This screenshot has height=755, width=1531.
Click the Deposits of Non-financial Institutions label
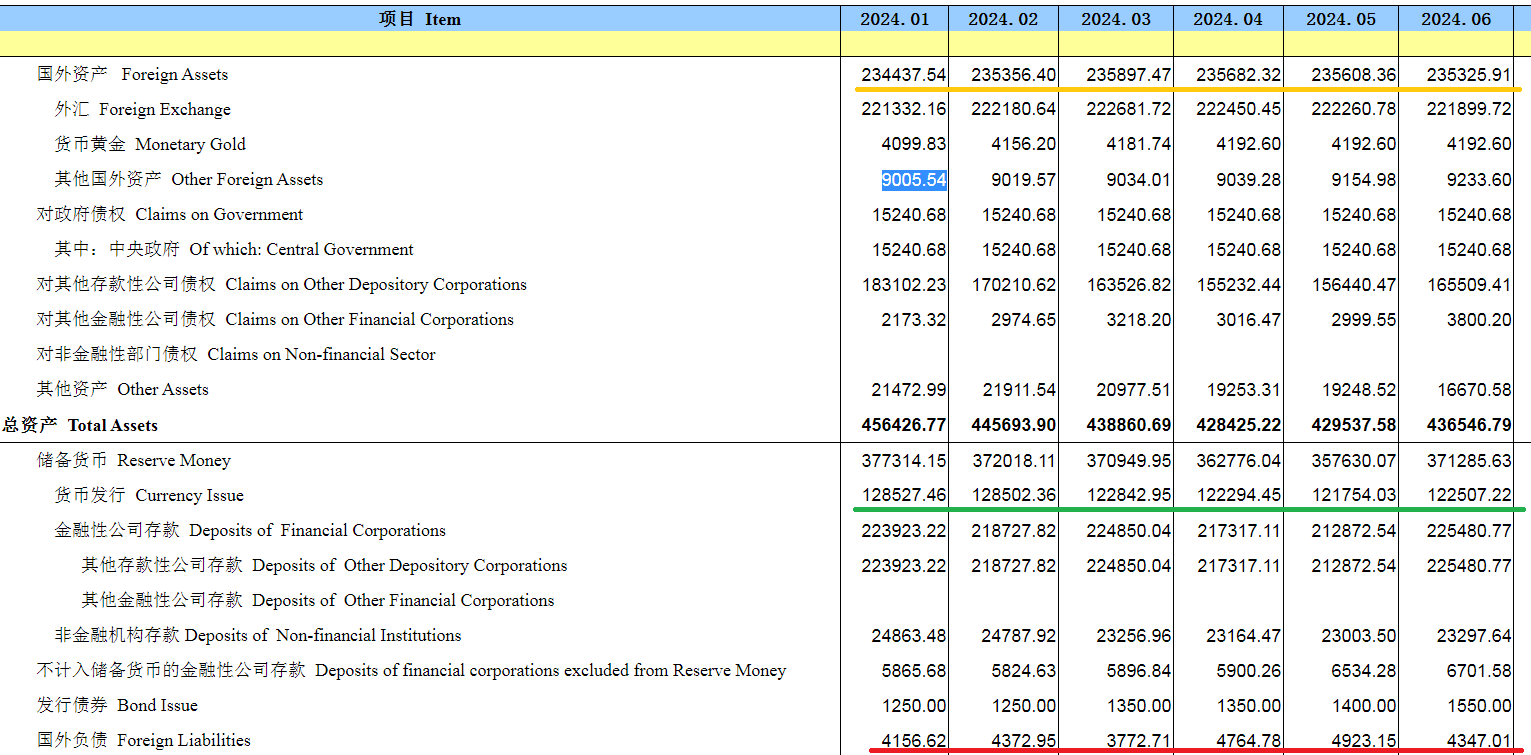[258, 635]
